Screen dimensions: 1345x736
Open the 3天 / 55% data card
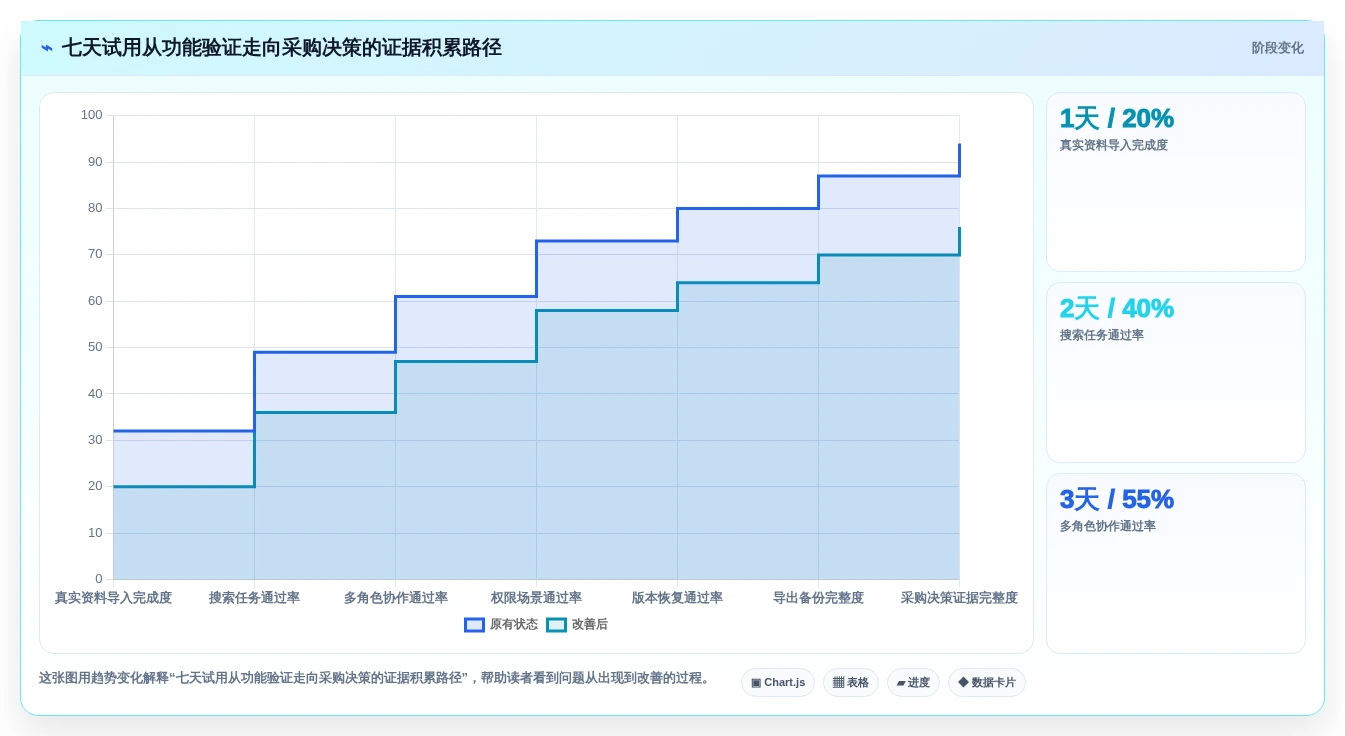point(1176,564)
